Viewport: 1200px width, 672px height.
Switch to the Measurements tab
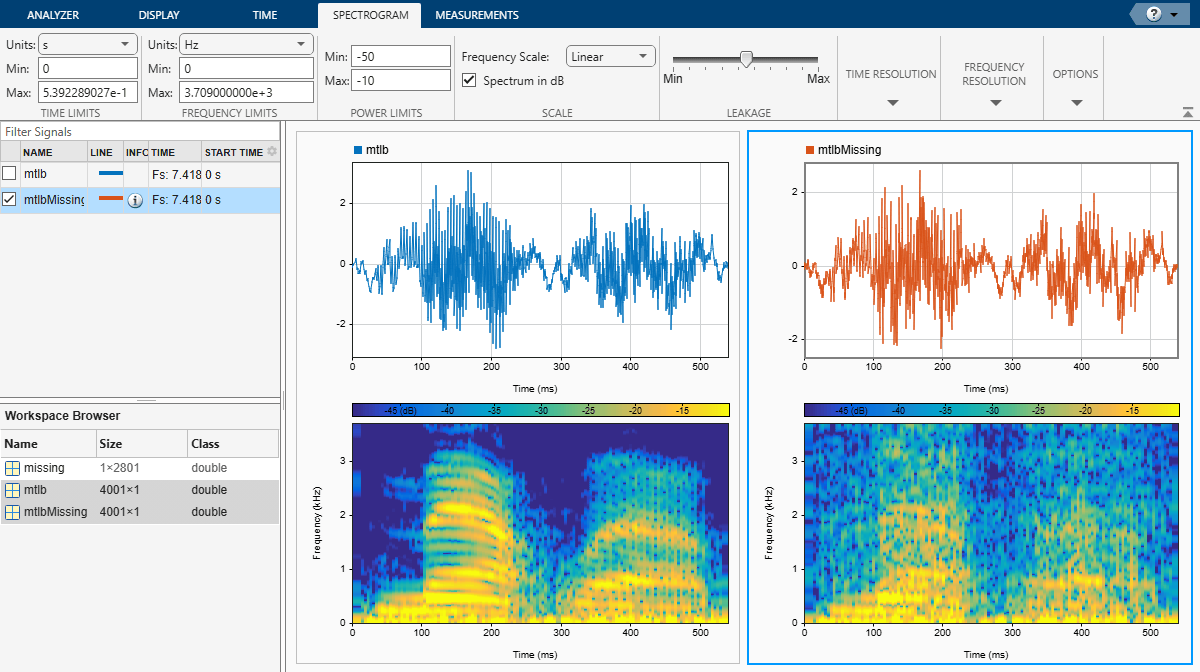coord(477,15)
